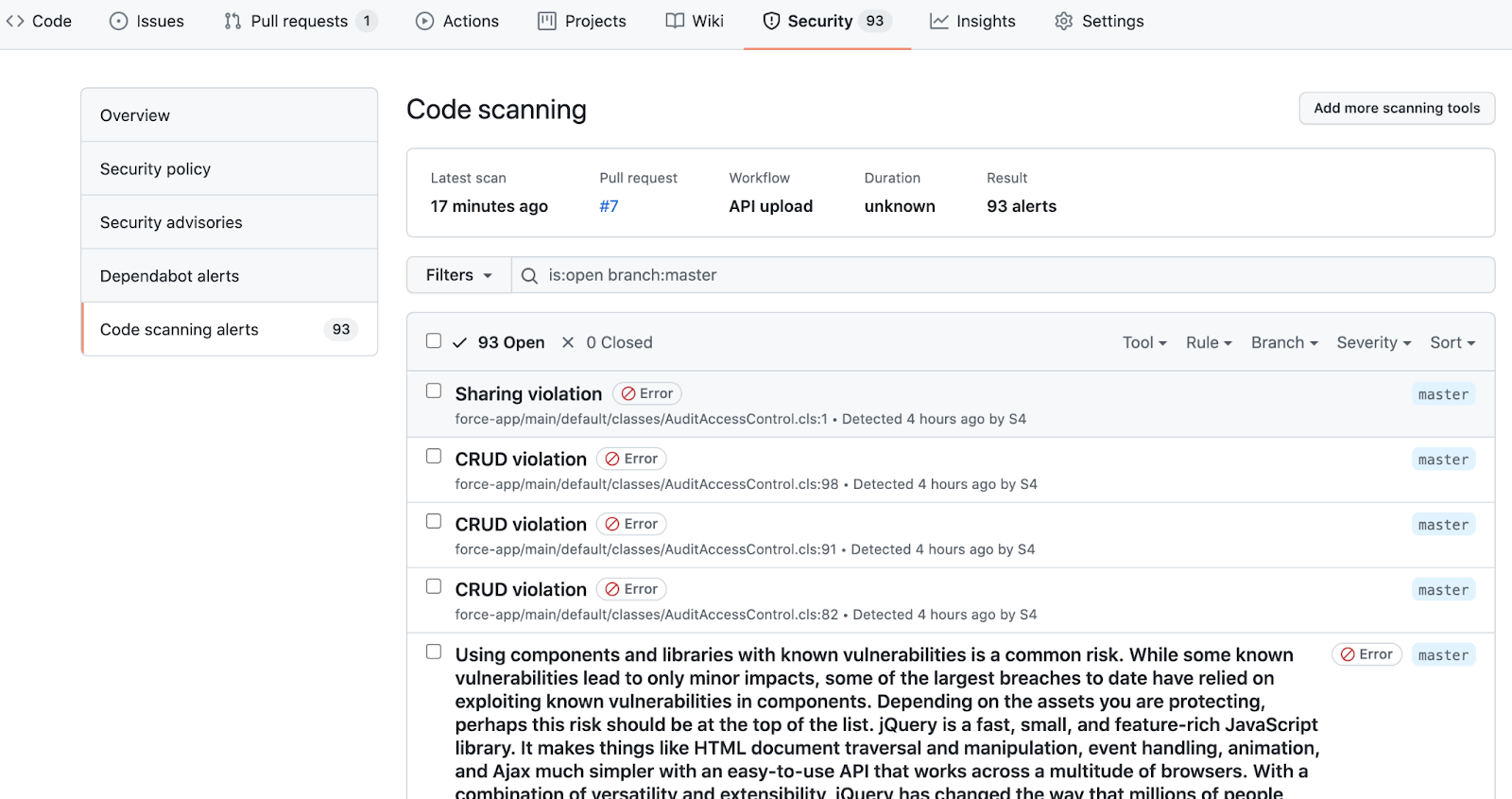Click the Settings gear icon
The height and width of the screenshot is (799, 1512).
tap(1064, 21)
